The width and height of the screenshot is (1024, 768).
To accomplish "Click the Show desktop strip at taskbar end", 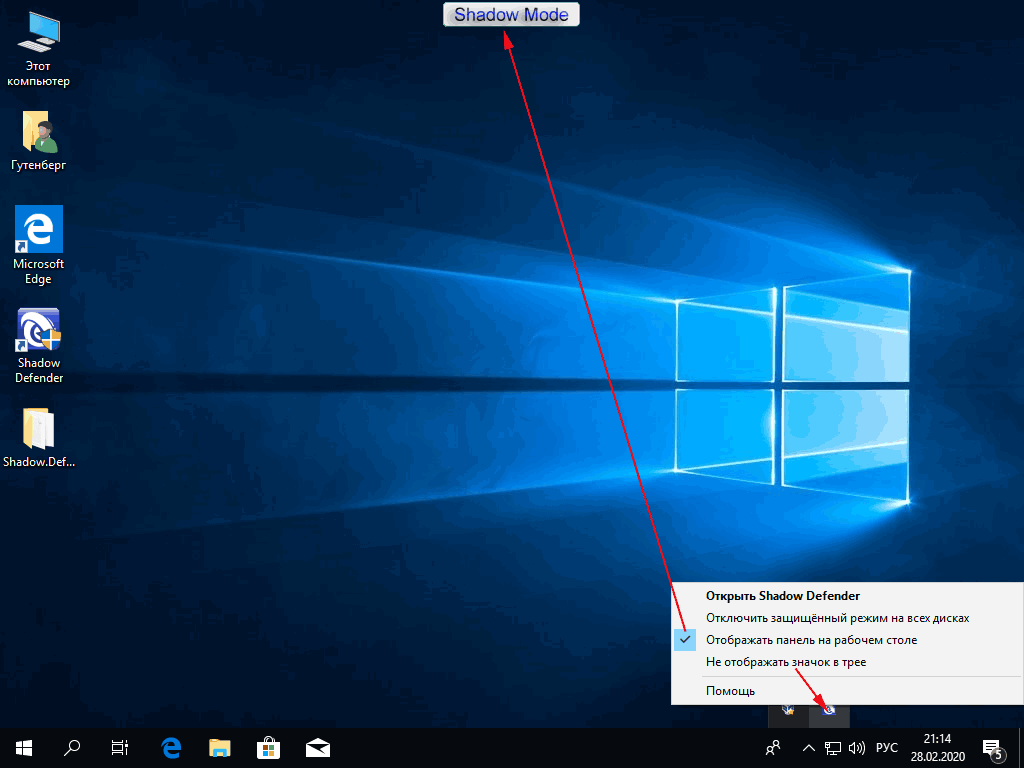I will [1021, 748].
